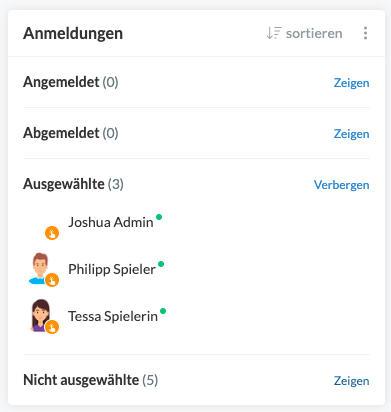
Task: Select the Joshua Admin name entry
Action: (x=111, y=222)
